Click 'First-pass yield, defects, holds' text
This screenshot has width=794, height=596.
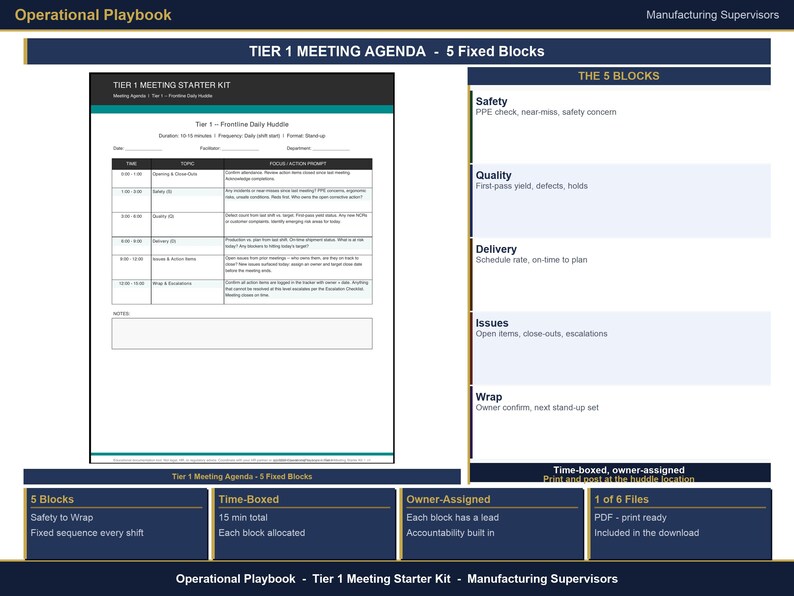pos(532,186)
